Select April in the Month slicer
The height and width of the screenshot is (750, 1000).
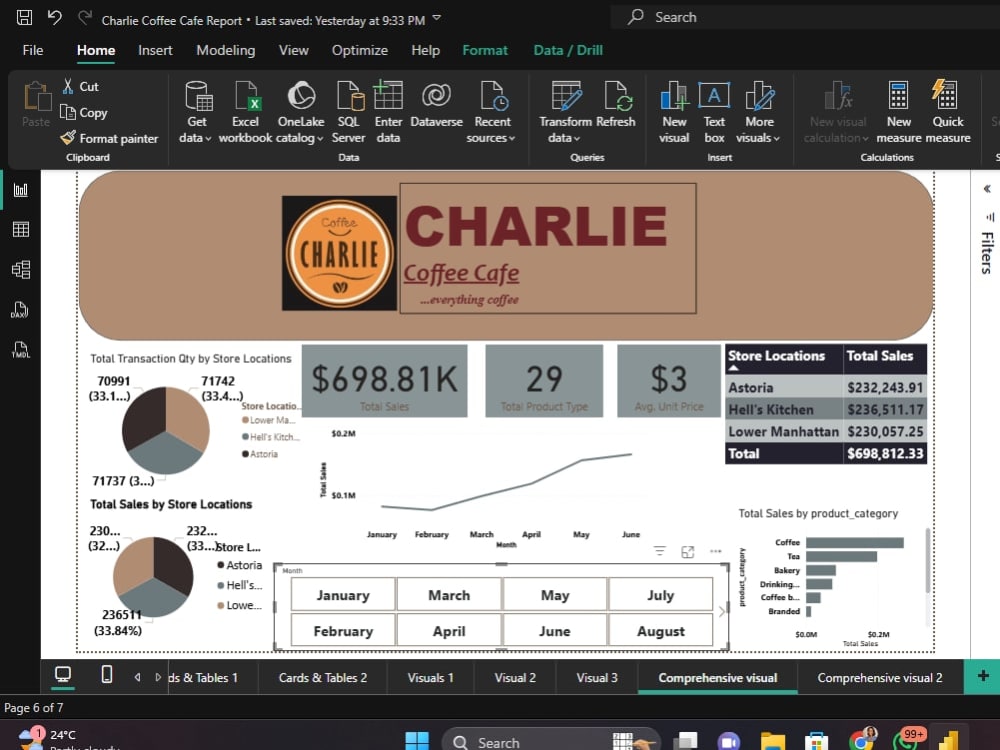click(x=449, y=631)
